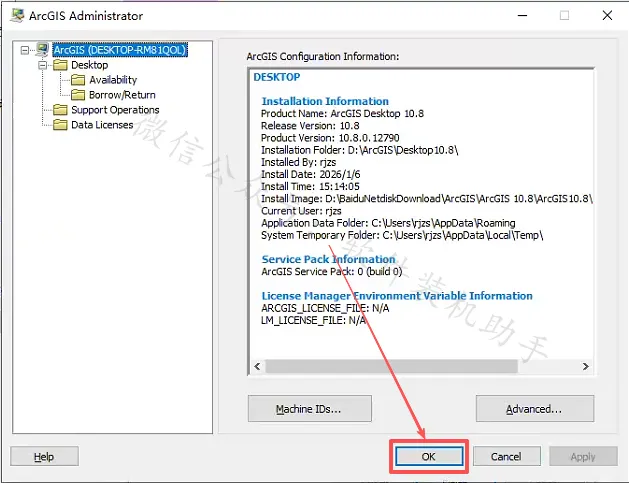Open the Availability tree item
The image size is (629, 483).
[x=113, y=80]
